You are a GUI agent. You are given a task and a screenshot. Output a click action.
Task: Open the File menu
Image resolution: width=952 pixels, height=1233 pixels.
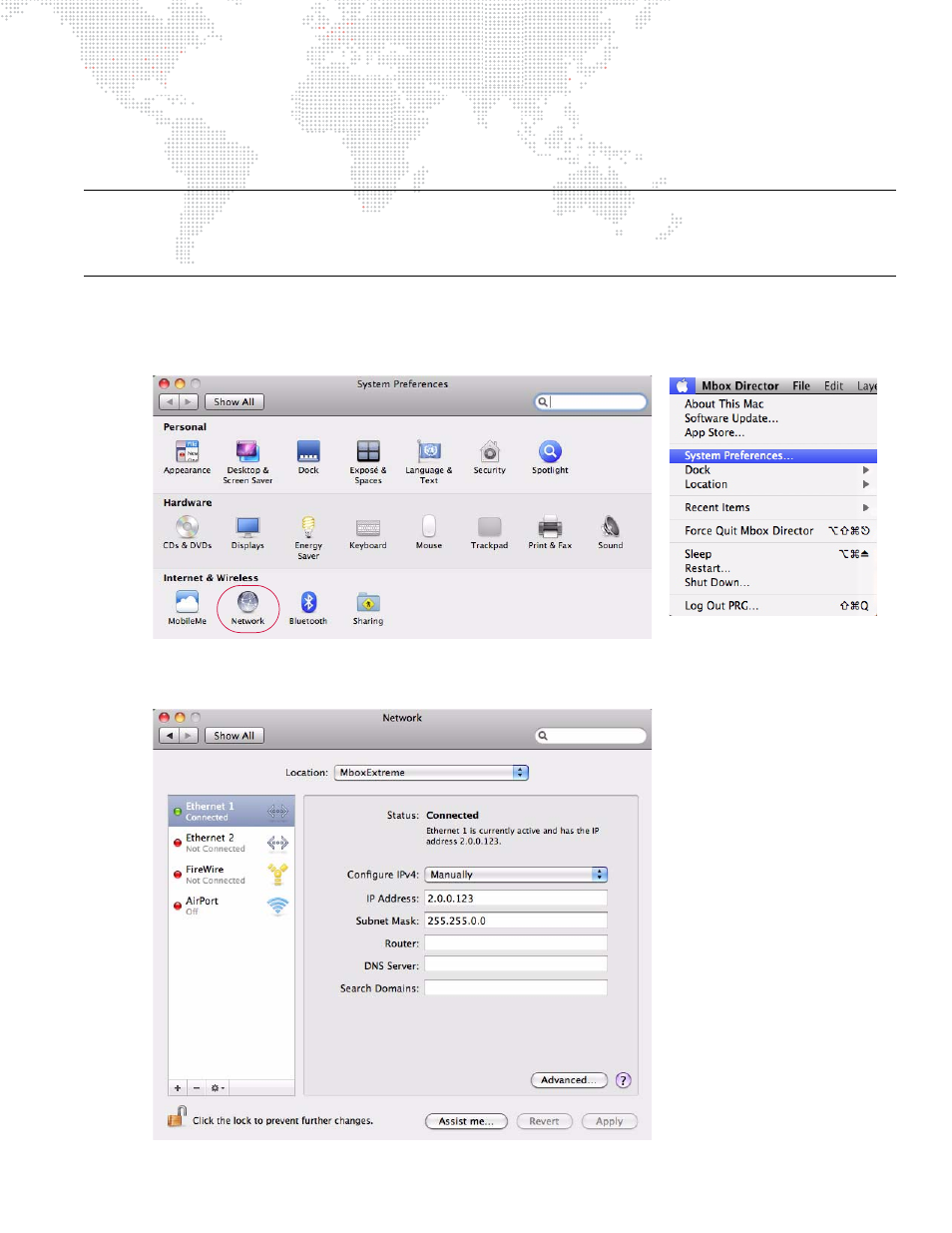(801, 385)
